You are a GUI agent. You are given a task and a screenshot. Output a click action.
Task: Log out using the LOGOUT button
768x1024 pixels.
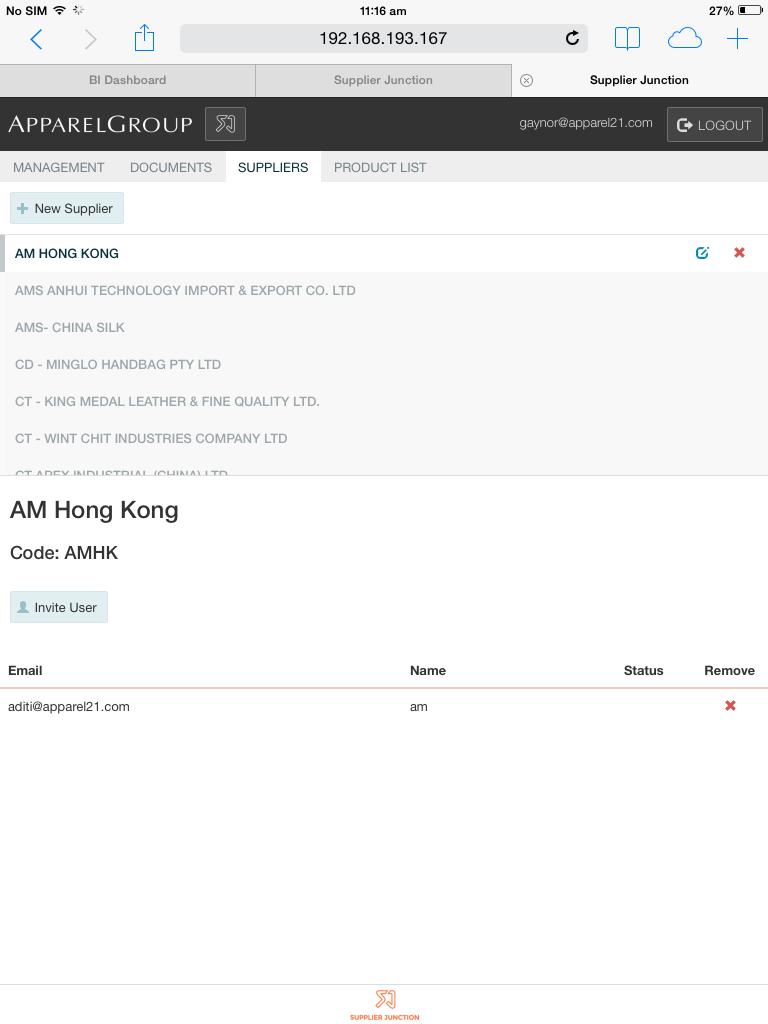pos(714,125)
